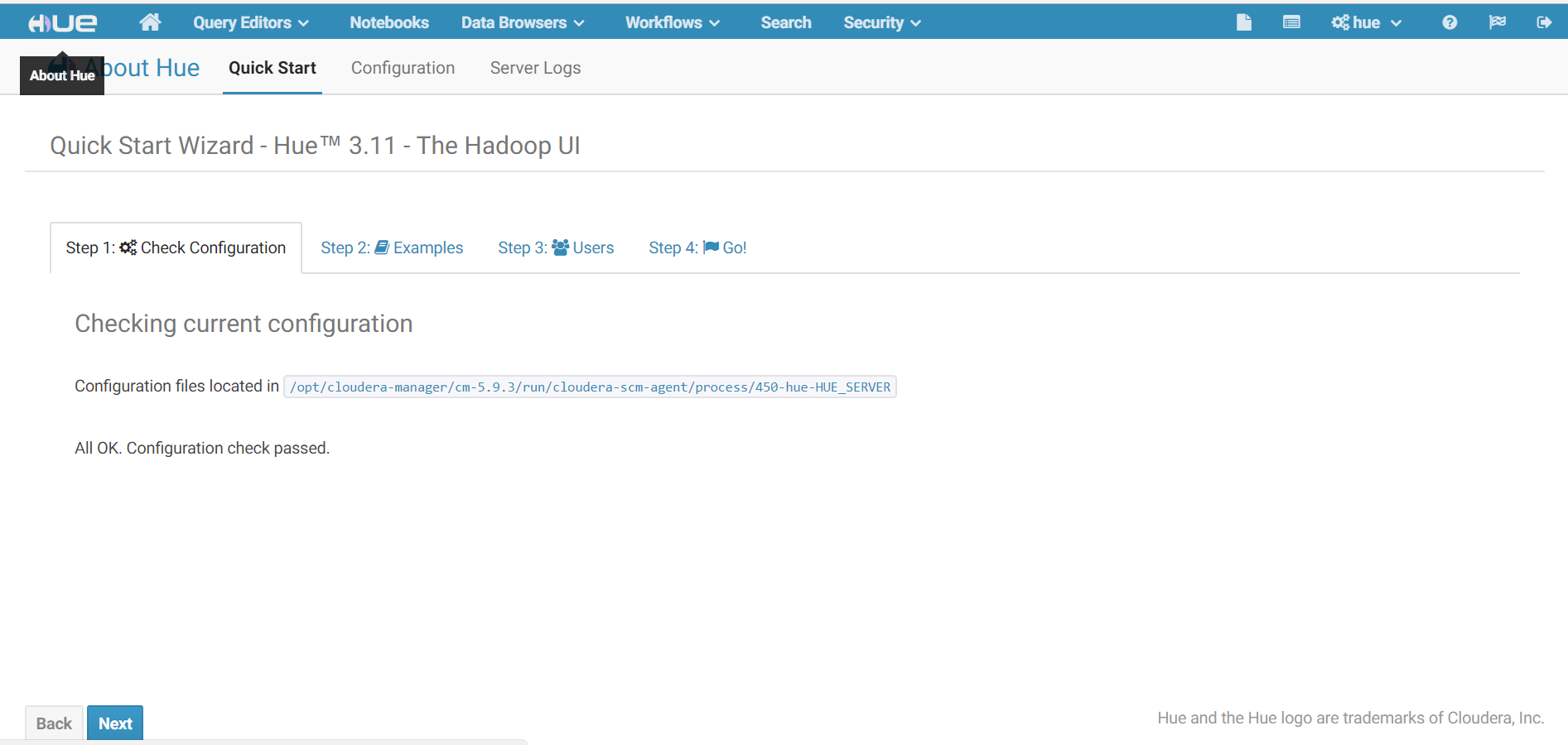Switch to the Server Logs tab
Image resolution: width=1568 pixels, height=745 pixels.
[535, 68]
